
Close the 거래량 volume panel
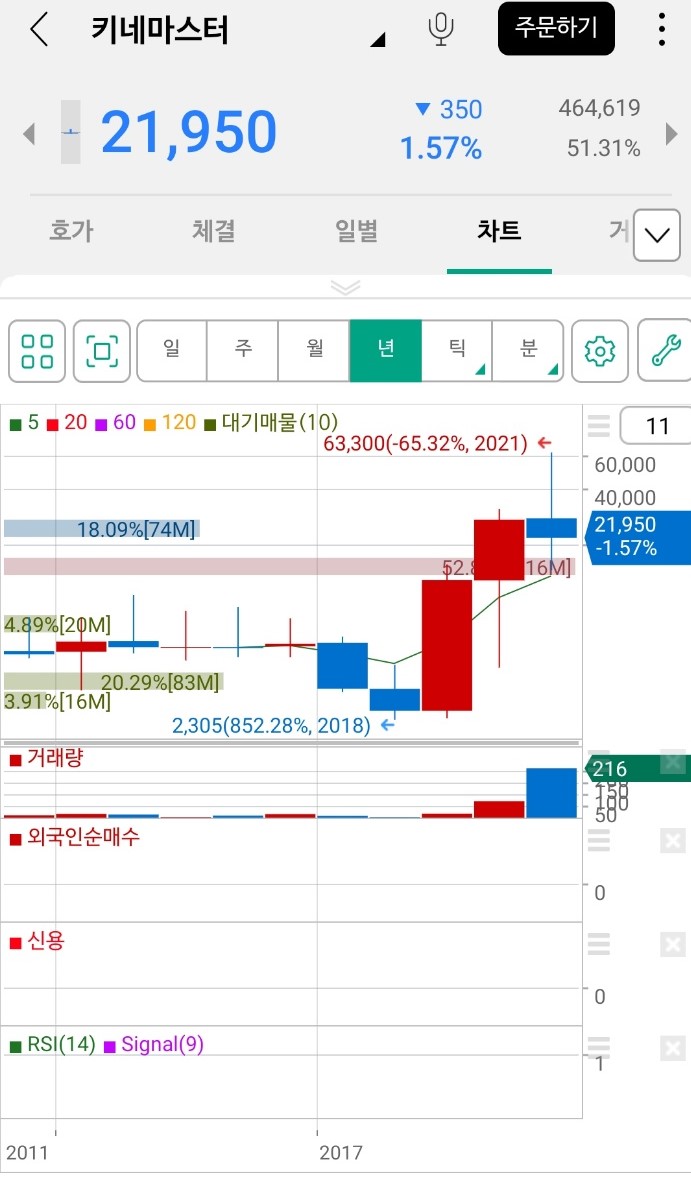tap(673, 761)
